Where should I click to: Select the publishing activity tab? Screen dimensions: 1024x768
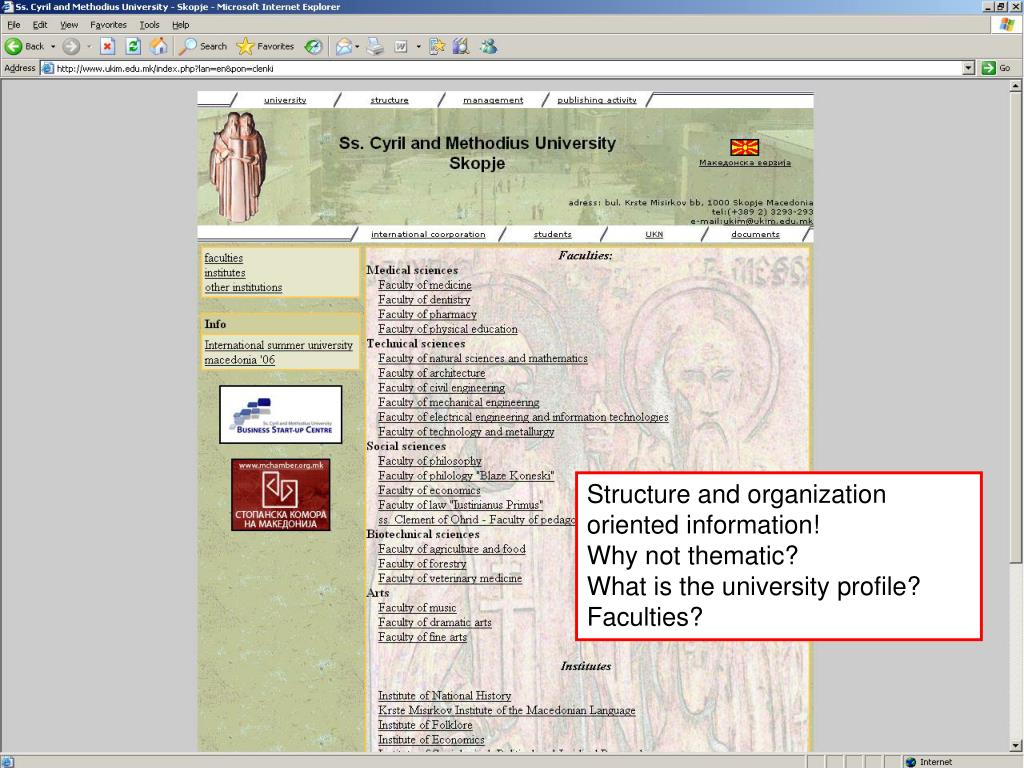(597, 100)
